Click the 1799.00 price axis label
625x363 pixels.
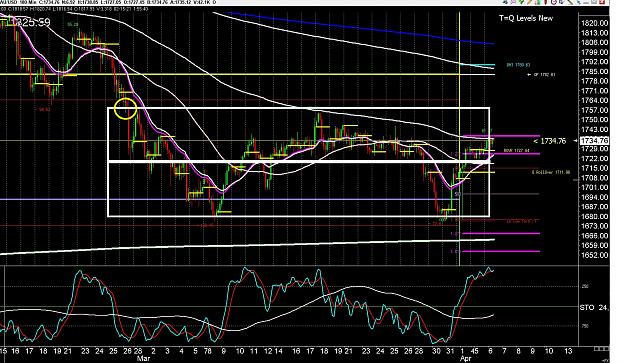[595, 52]
